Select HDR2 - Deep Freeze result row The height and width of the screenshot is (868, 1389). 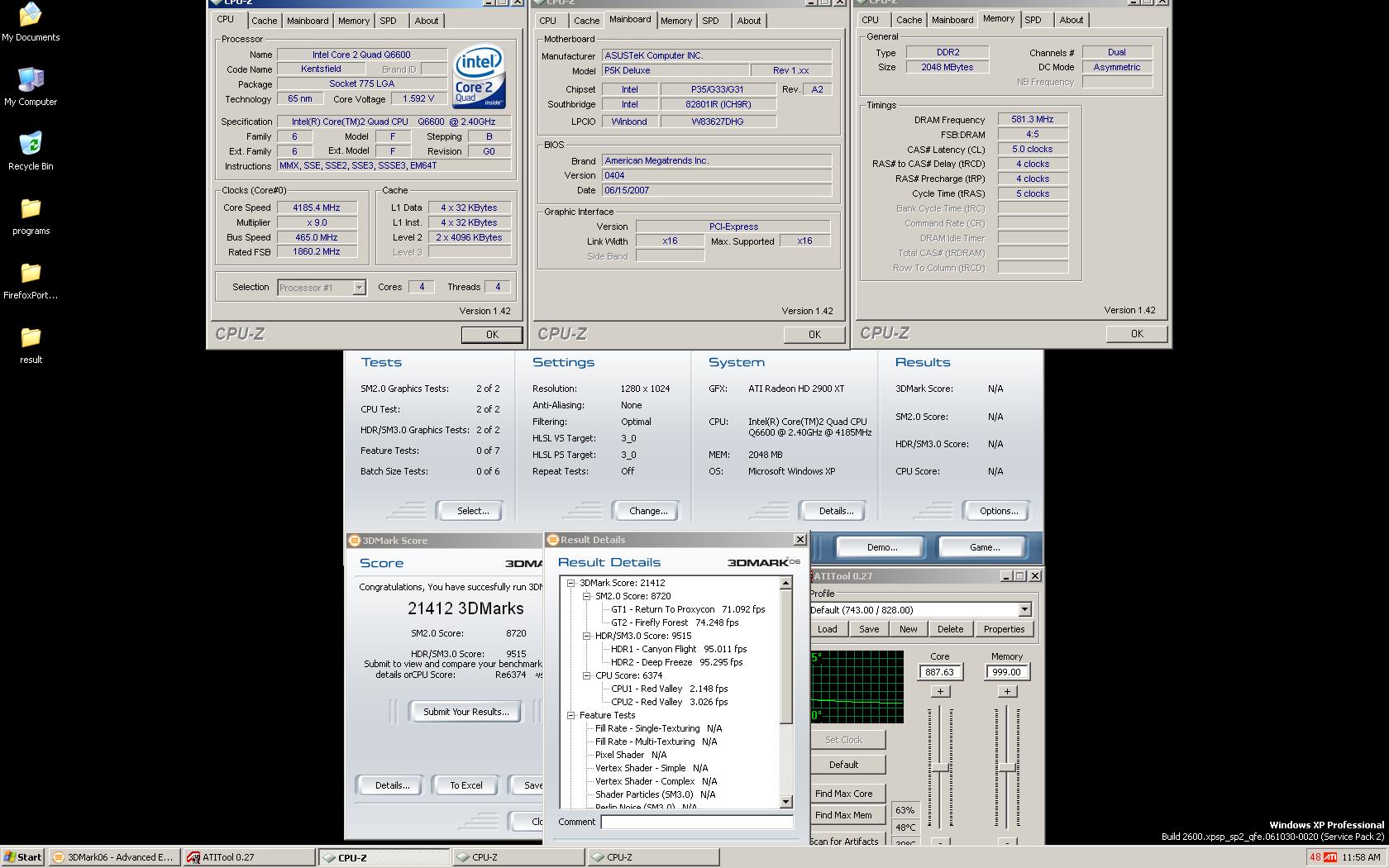[x=676, y=662]
